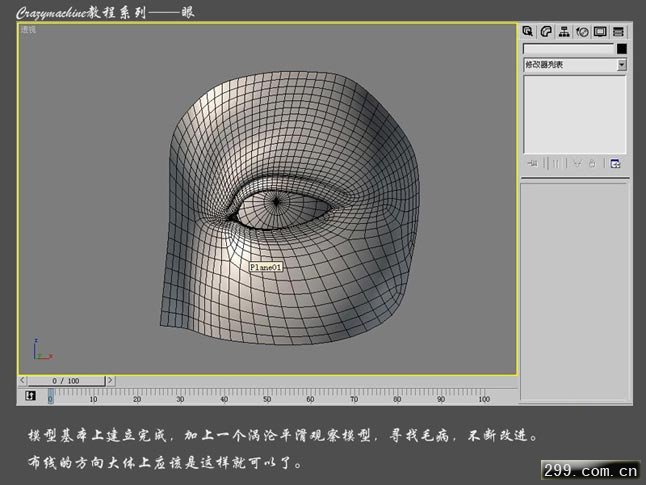Click the Plane01 object tooltip label
The image size is (646, 485).
tap(266, 267)
